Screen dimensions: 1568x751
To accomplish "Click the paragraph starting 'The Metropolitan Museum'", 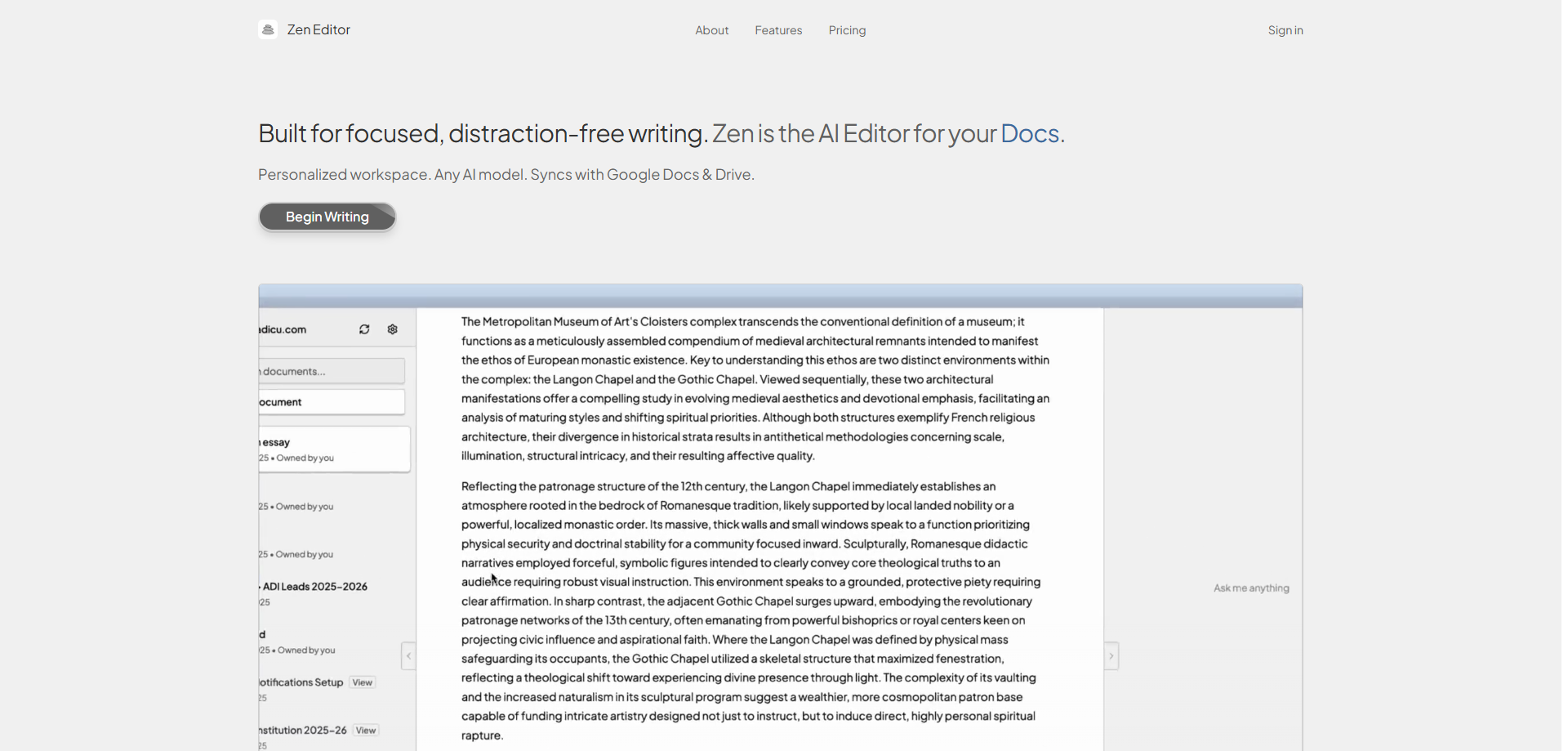I will pos(755,389).
